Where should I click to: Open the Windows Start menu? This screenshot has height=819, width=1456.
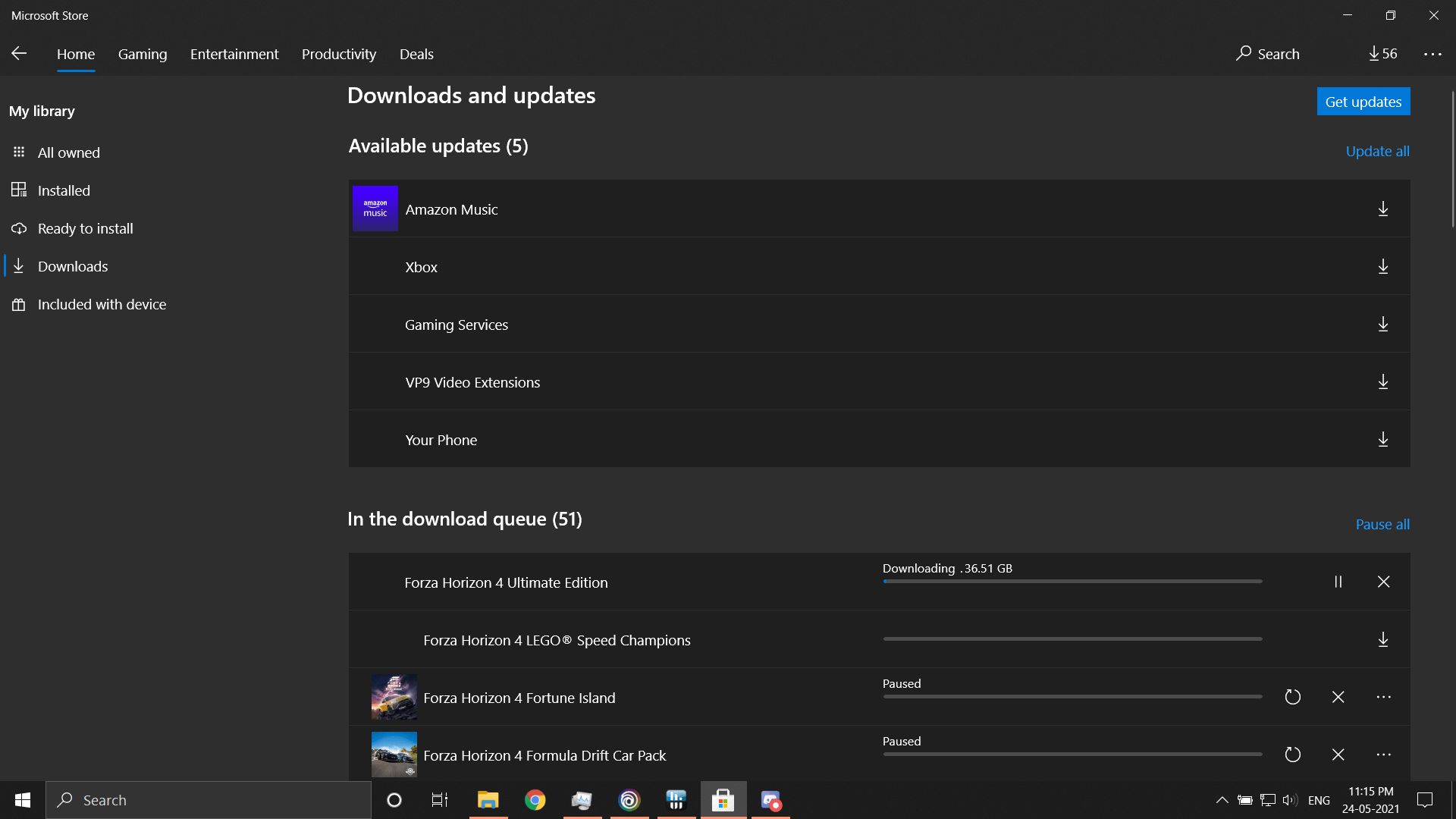coord(23,800)
